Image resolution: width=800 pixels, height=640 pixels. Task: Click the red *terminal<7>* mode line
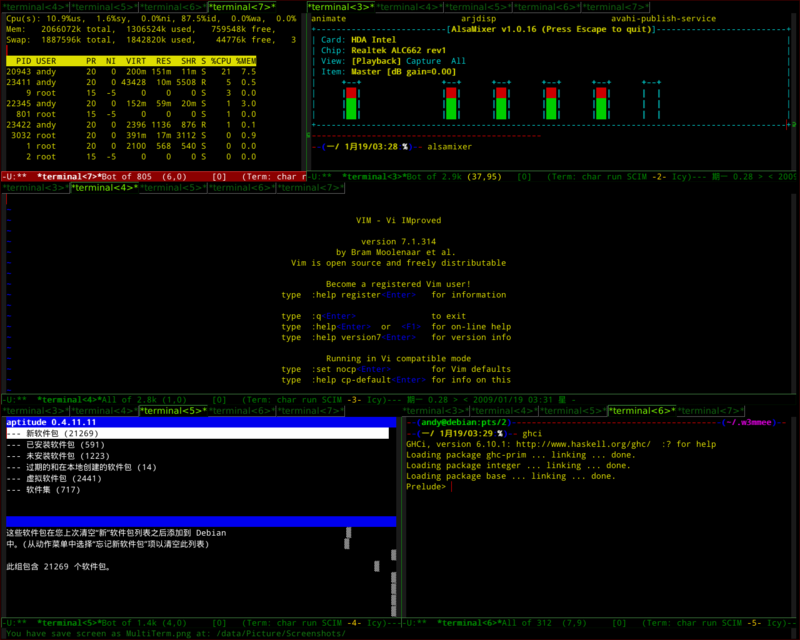[x=154, y=177]
